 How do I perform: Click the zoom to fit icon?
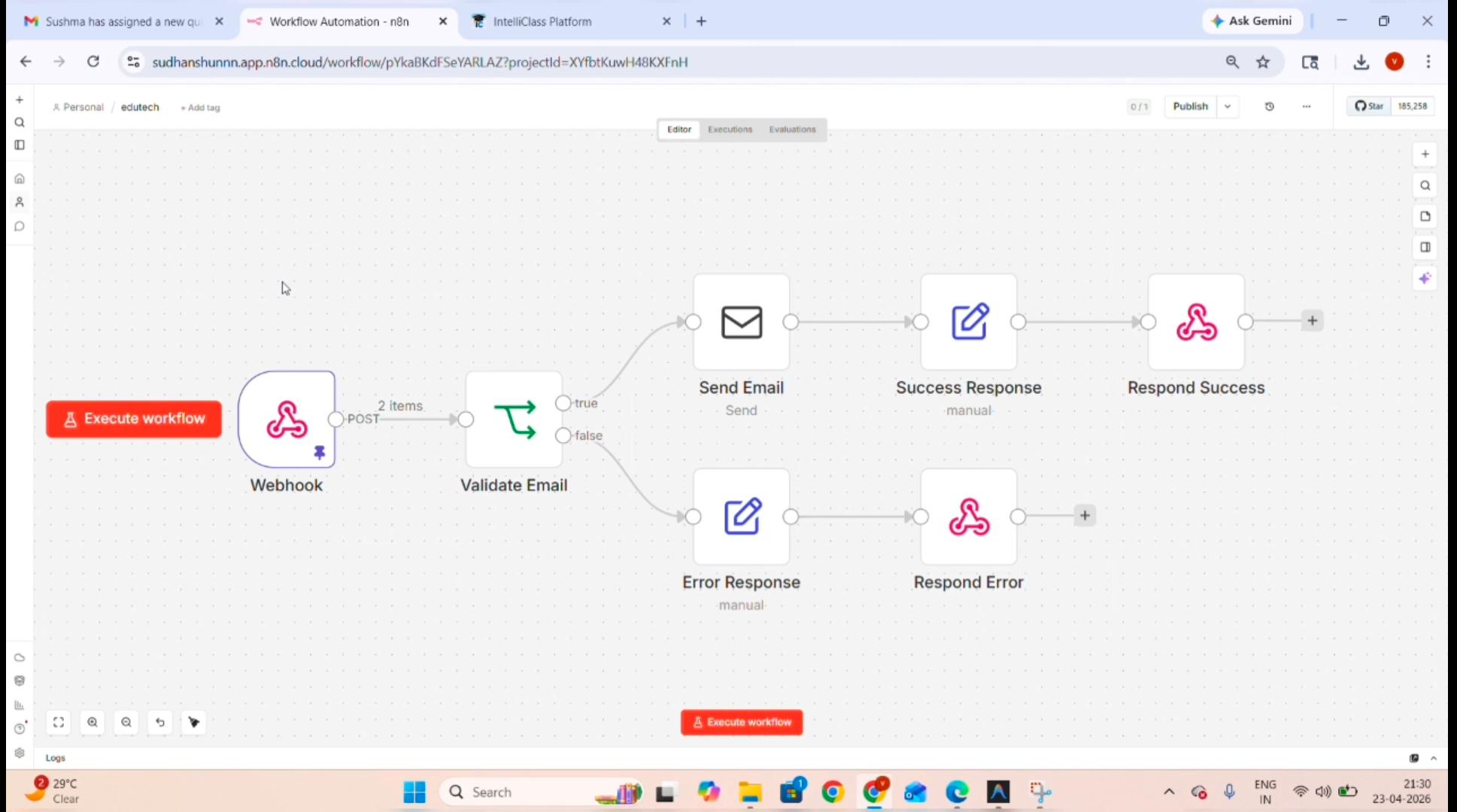(x=59, y=722)
